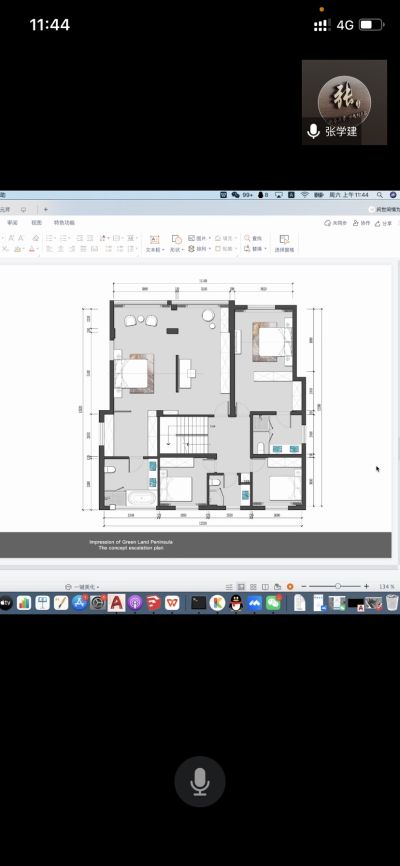Image resolution: width=400 pixels, height=866 pixels.
Task: Select normal view icon in status bar
Action: pos(241,587)
